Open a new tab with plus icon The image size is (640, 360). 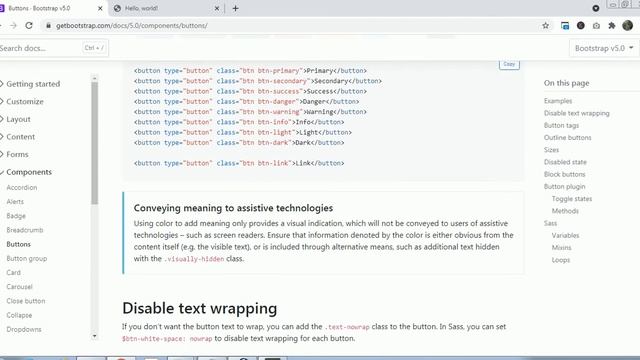click(236, 8)
